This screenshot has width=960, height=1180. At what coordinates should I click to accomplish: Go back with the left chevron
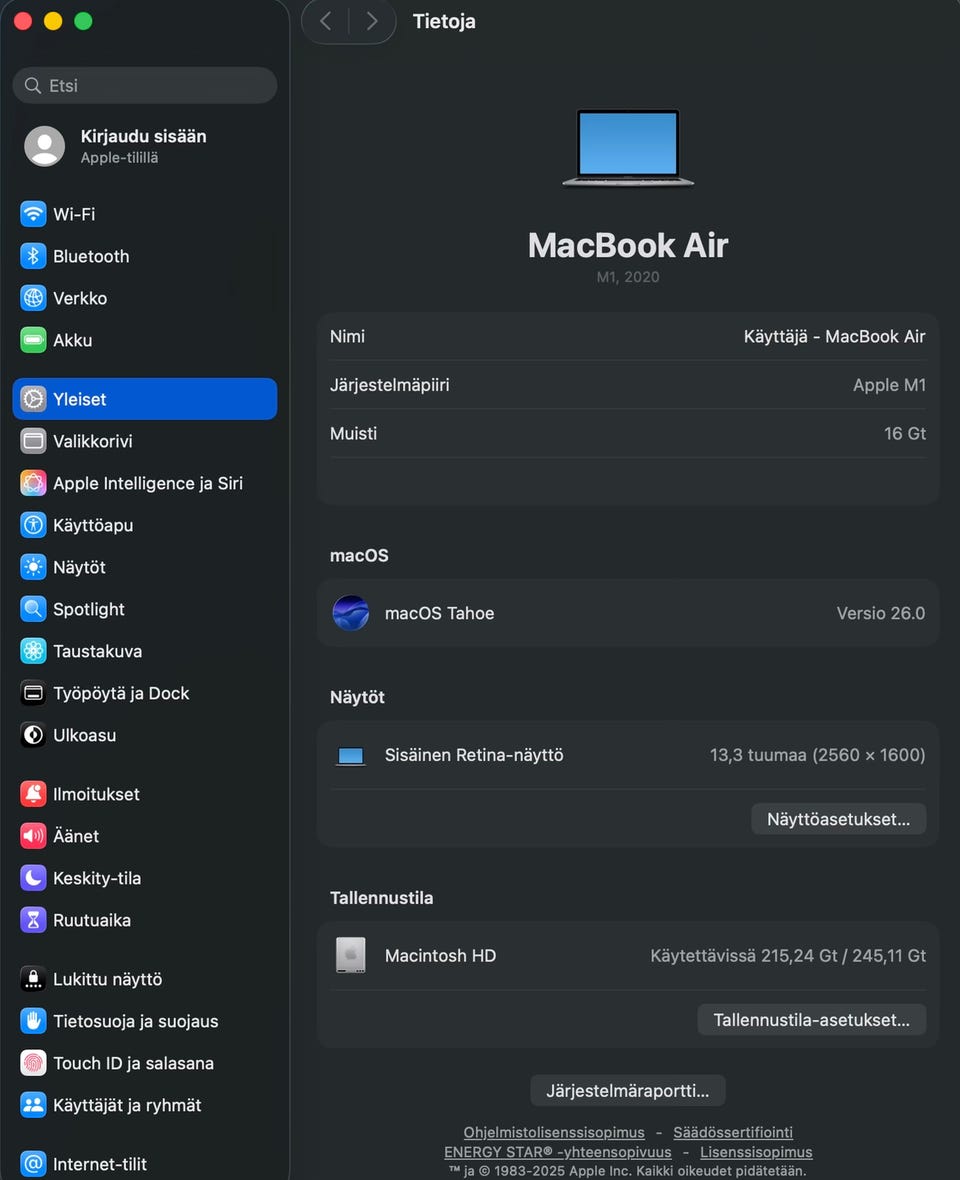click(326, 21)
